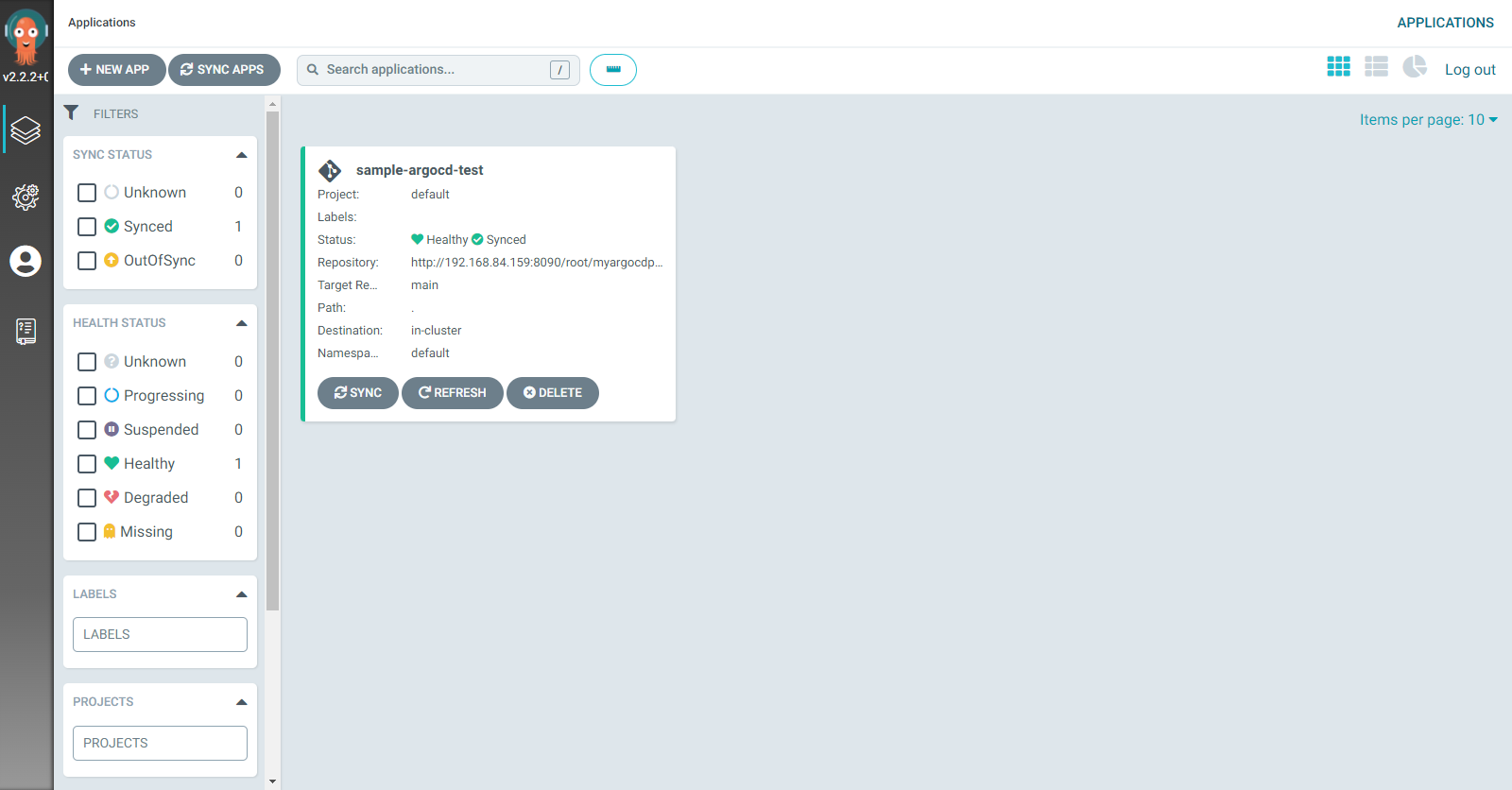
Task: Click the Synced filter label text
Action: click(x=148, y=227)
